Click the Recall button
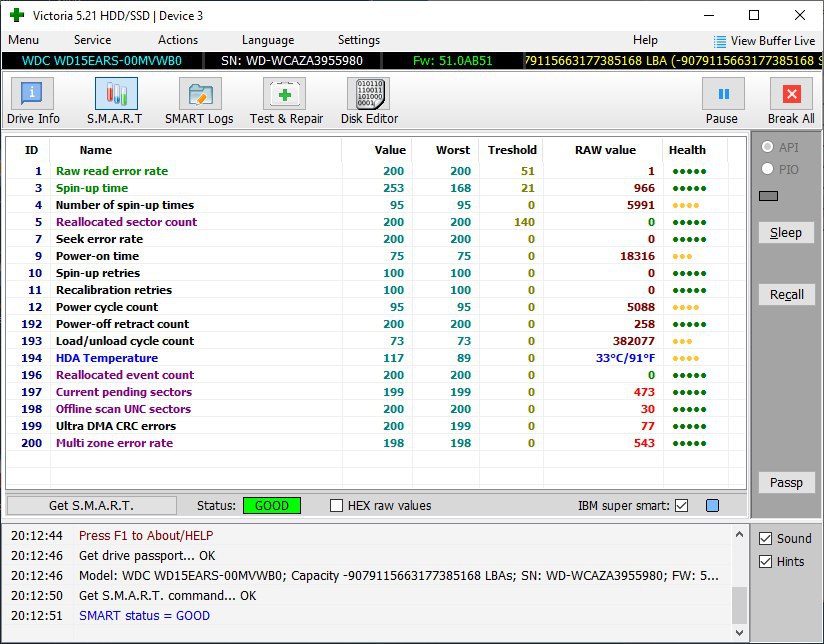Image resolution: width=824 pixels, height=644 pixels. [786, 294]
